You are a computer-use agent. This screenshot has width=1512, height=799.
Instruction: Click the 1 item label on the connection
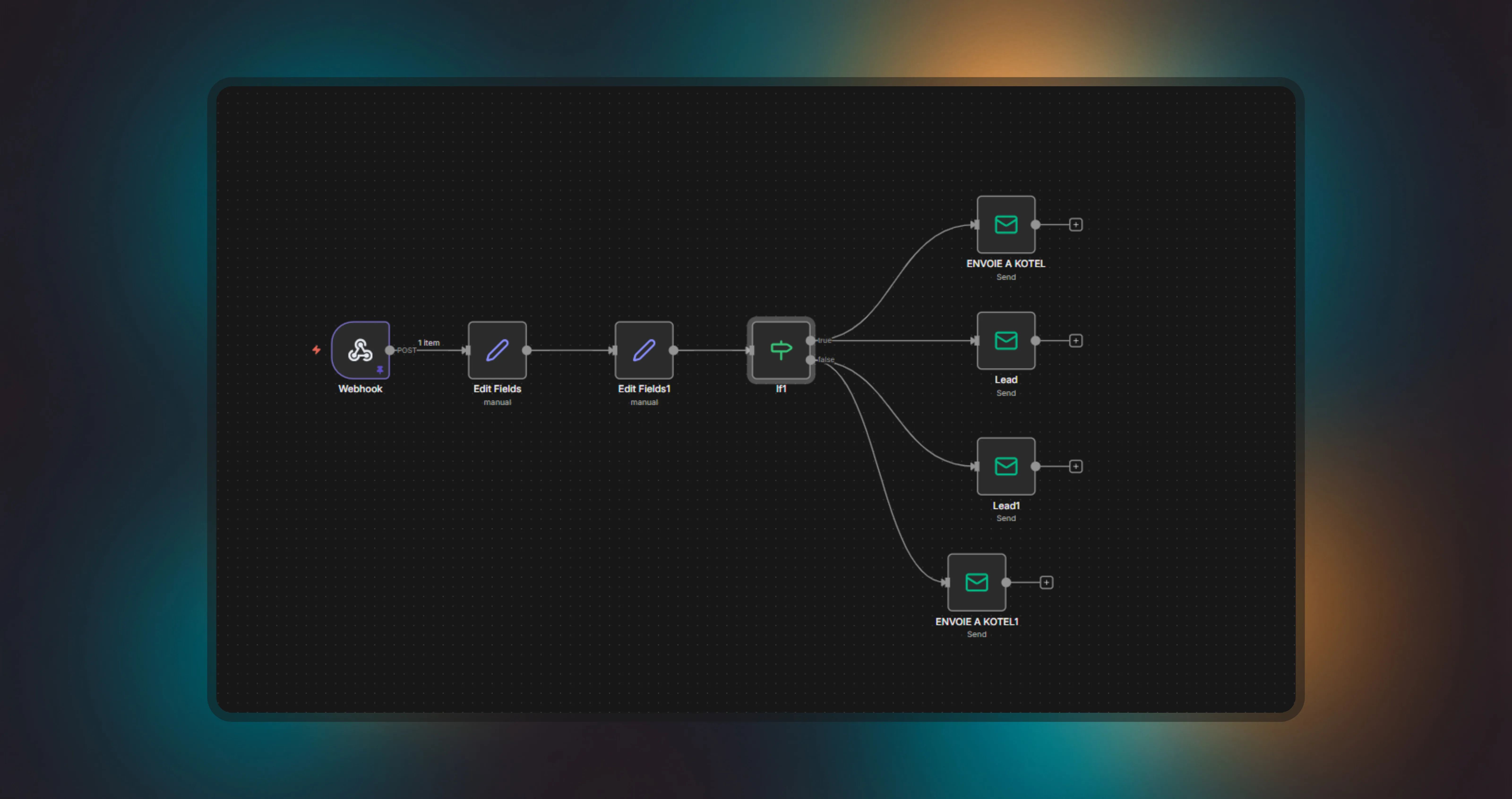click(x=429, y=343)
